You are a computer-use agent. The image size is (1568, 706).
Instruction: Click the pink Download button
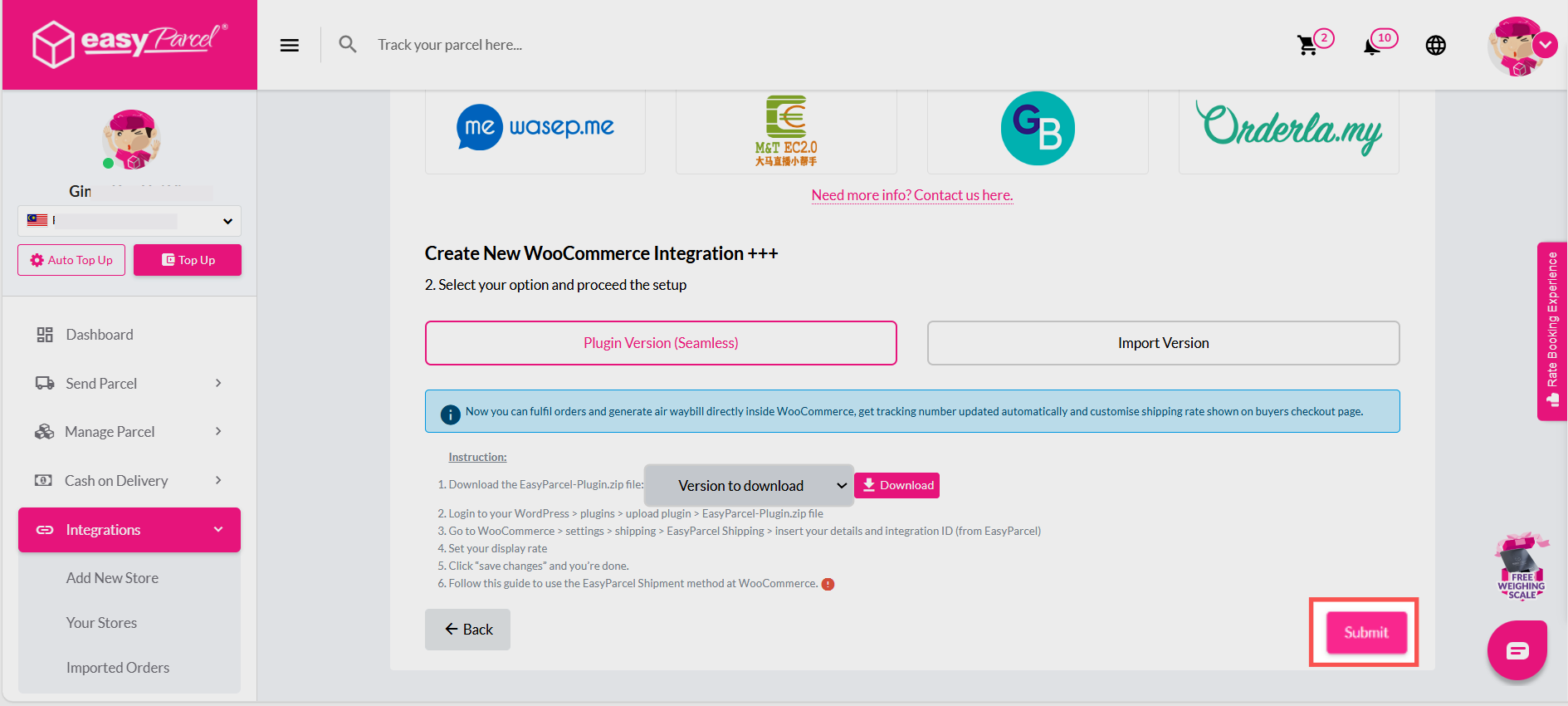(896, 485)
